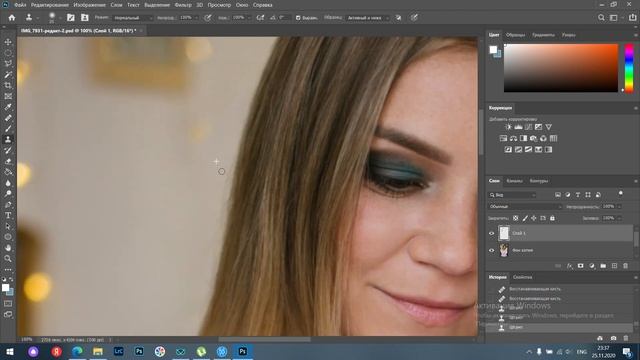Screen dimensions: 640x360
Task: Select the Pen tool
Action: click(8, 204)
